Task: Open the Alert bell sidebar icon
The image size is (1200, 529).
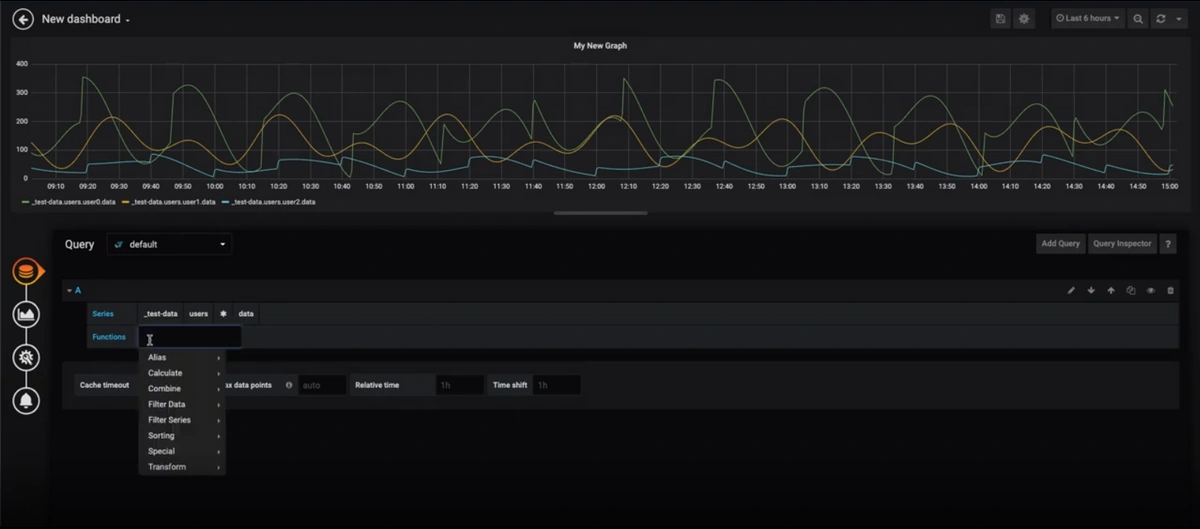Action: tap(27, 400)
